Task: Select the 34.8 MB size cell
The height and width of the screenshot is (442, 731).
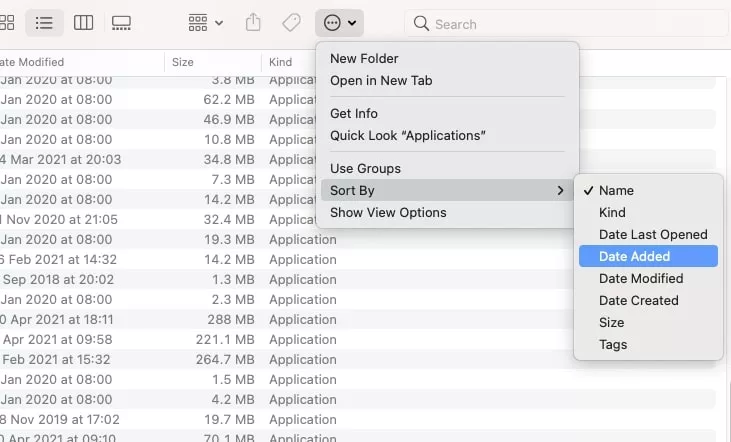Action: tap(229, 159)
